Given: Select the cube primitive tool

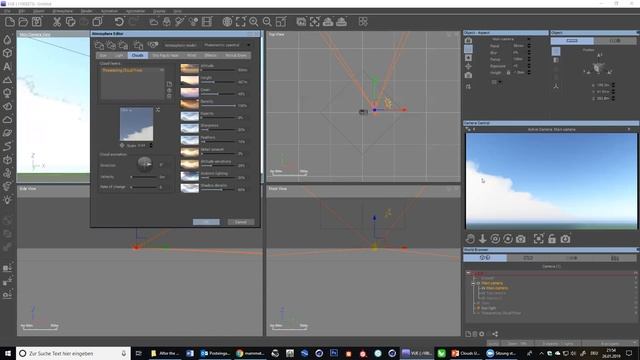Looking at the screenshot, I should (7, 53).
